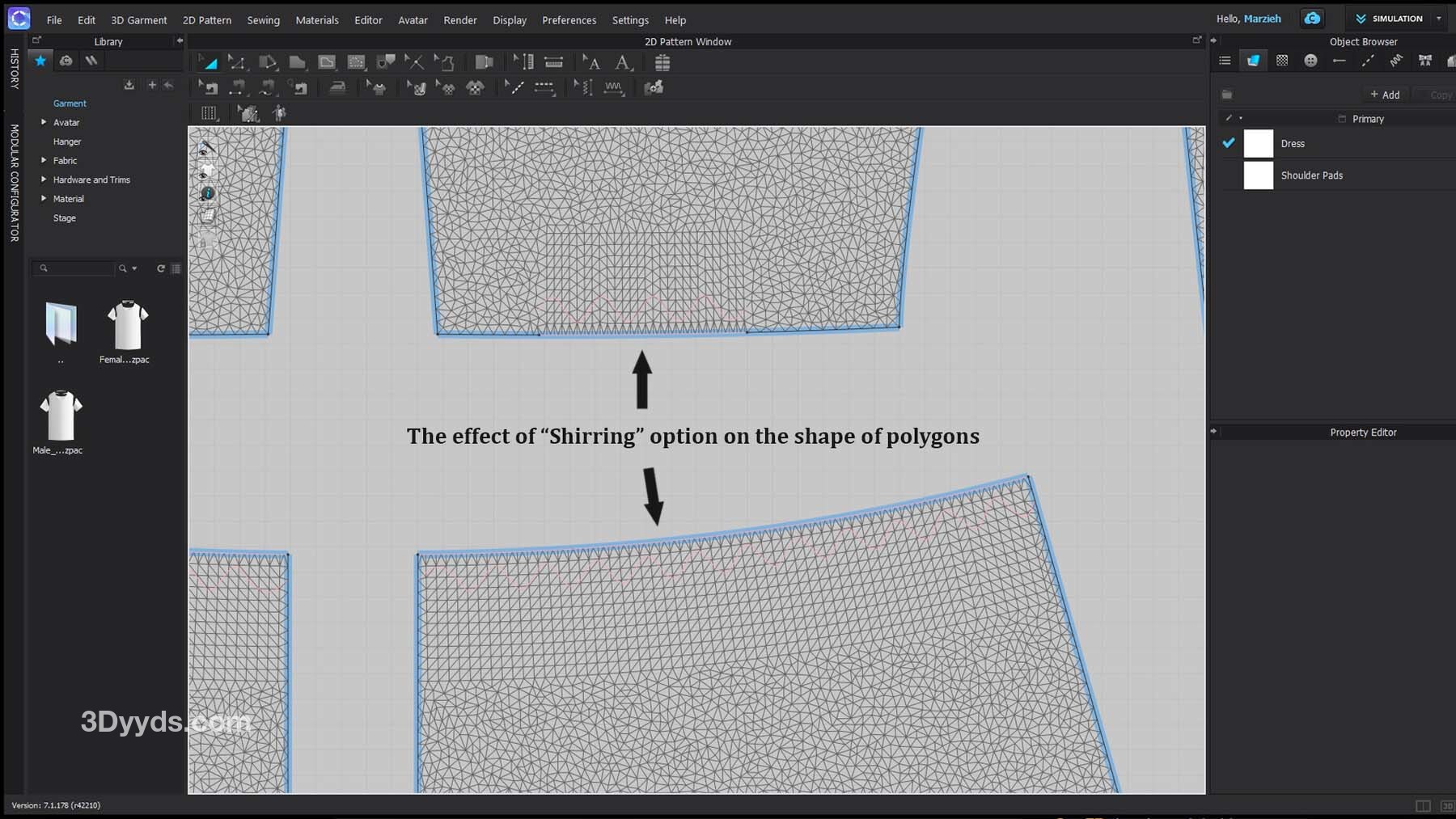Click the Shoulder Pads white color swatch
Viewport: 1456px width, 819px height.
tap(1258, 175)
